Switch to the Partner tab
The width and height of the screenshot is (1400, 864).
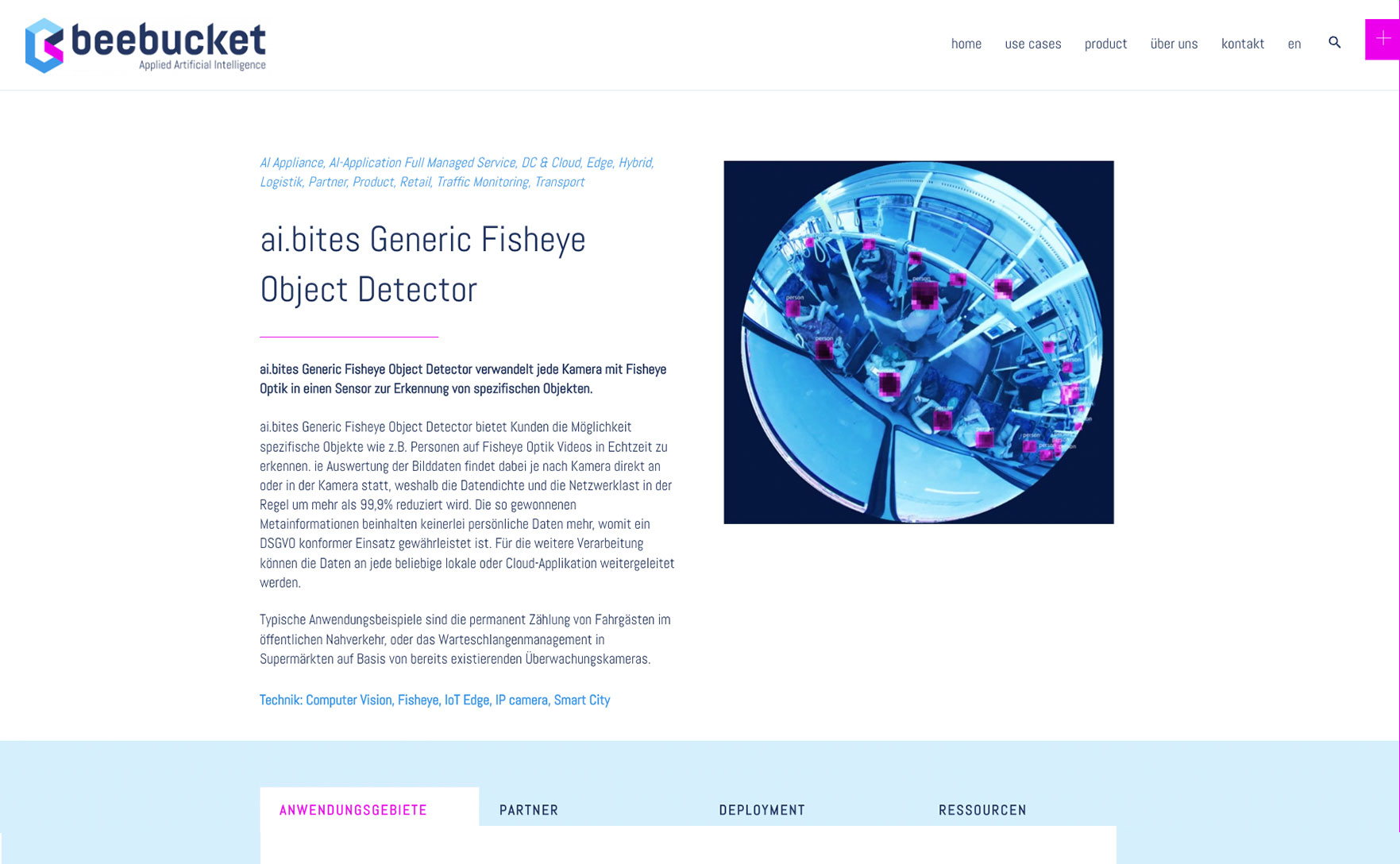529,810
